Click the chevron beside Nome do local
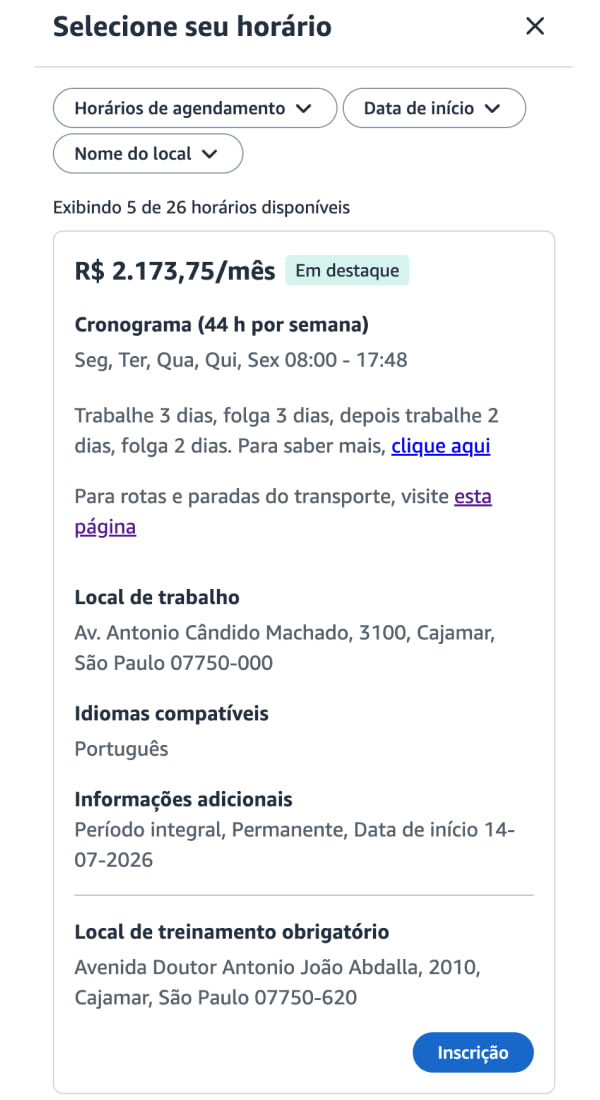The image size is (600, 1100). pos(209,154)
